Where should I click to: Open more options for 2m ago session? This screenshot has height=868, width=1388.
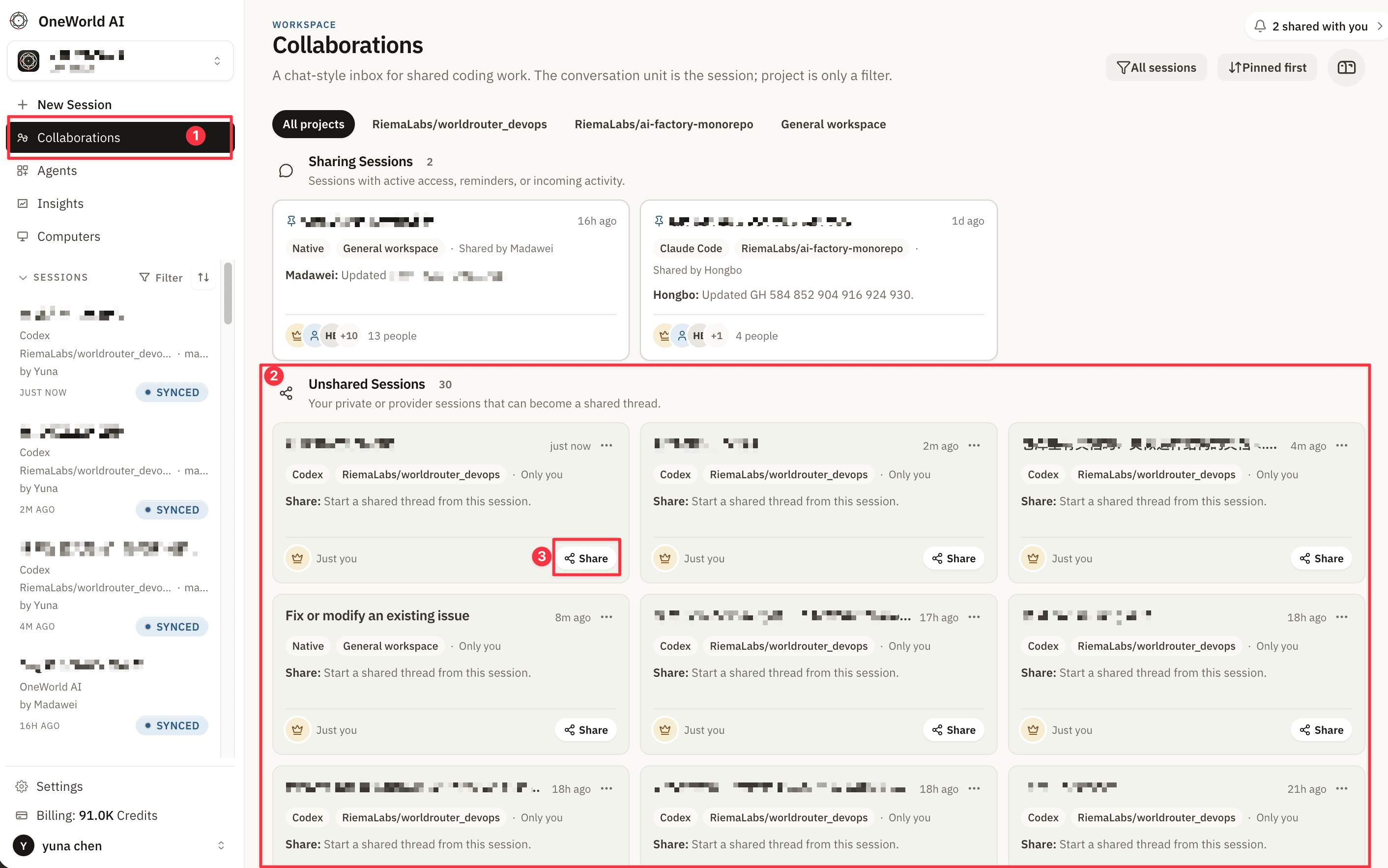974,445
